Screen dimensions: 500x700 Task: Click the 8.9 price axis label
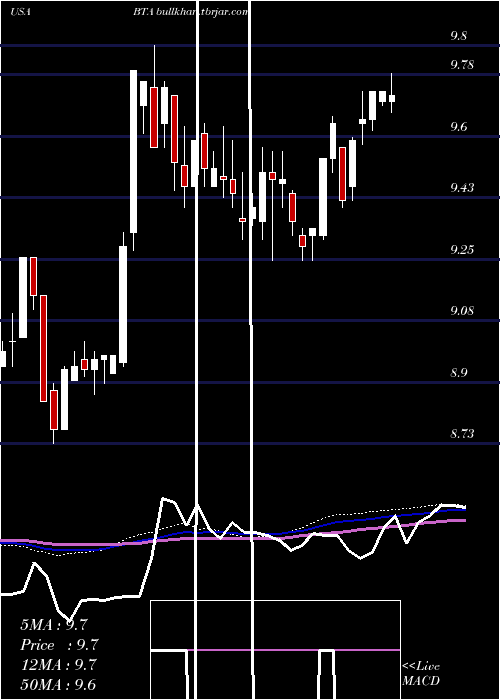pos(458,372)
